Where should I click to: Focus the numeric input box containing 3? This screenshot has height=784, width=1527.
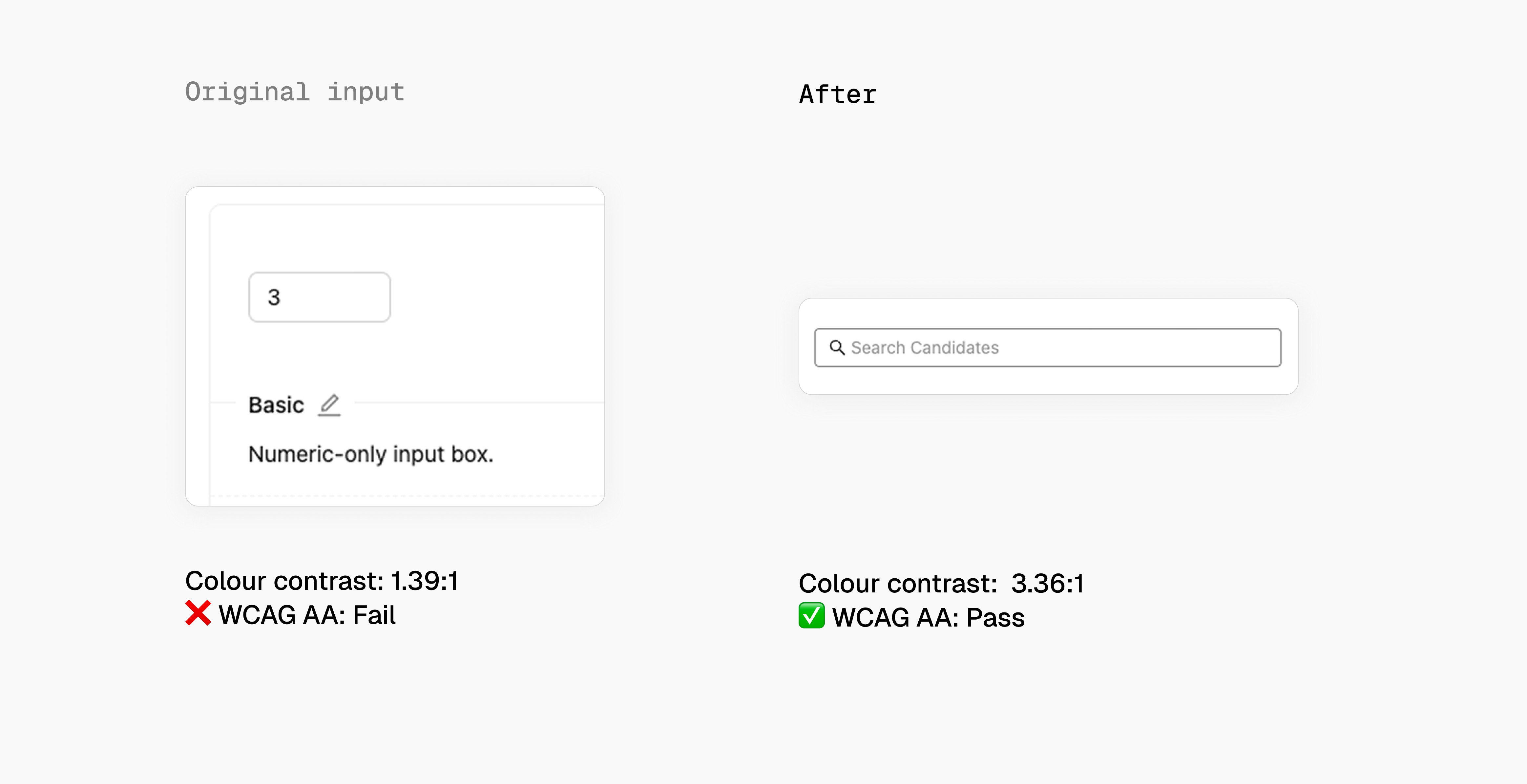320,298
